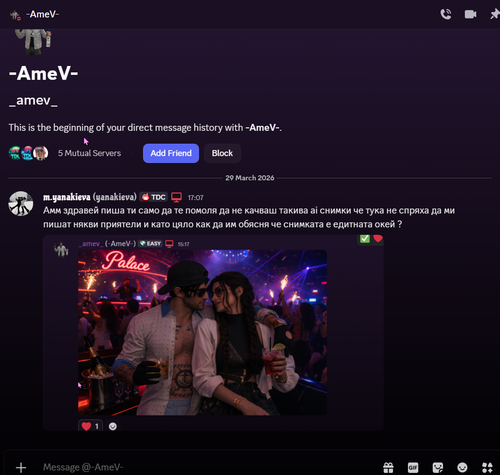Open the apps launcher icon
The height and width of the screenshot is (475, 500).
[487, 467]
